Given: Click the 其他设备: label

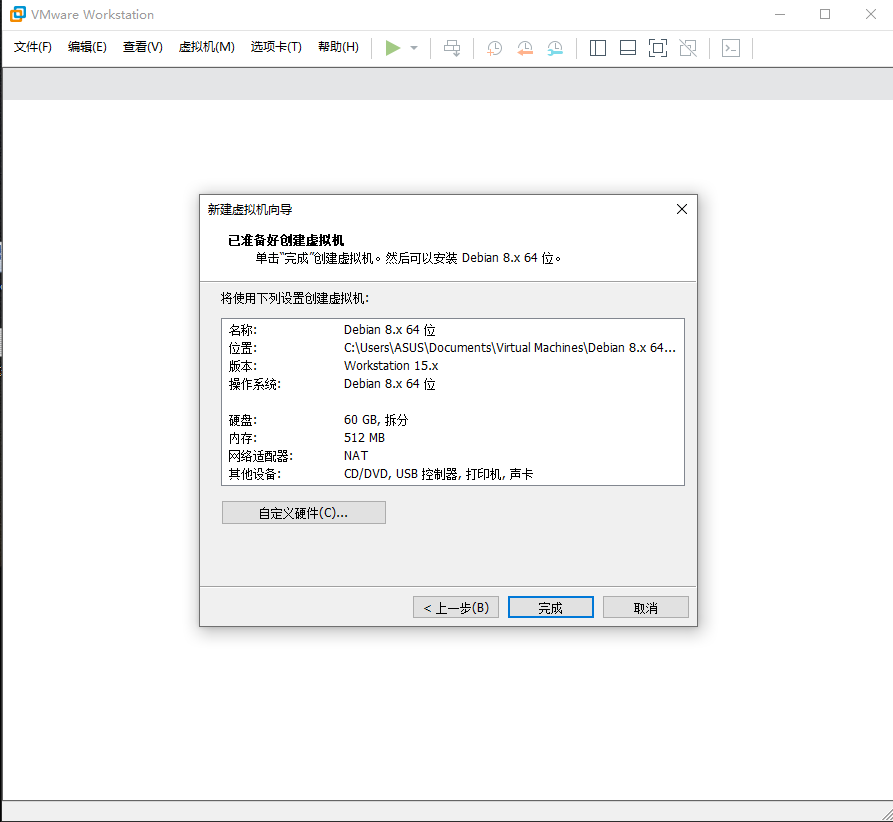Looking at the screenshot, I should pos(255,474).
